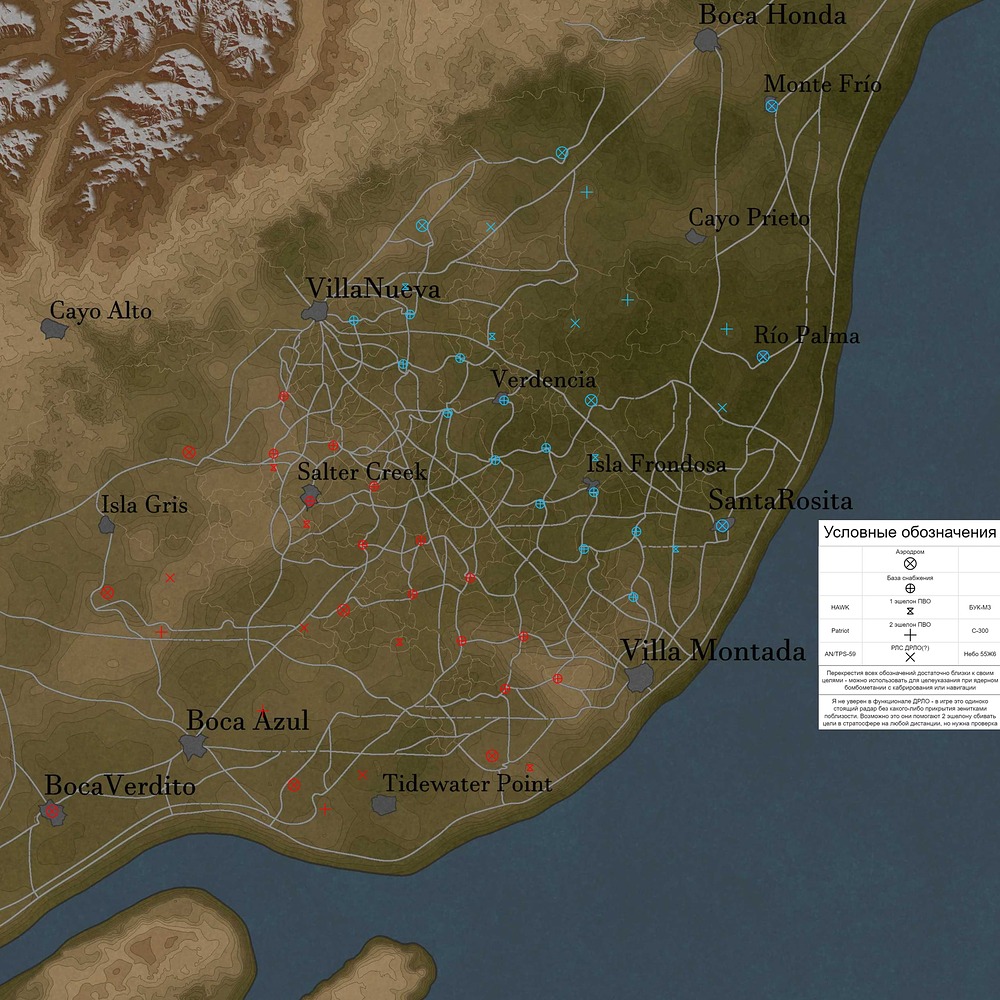
Task: Select the HAWK echelon icon in the legend
Action: [x=910, y=610]
